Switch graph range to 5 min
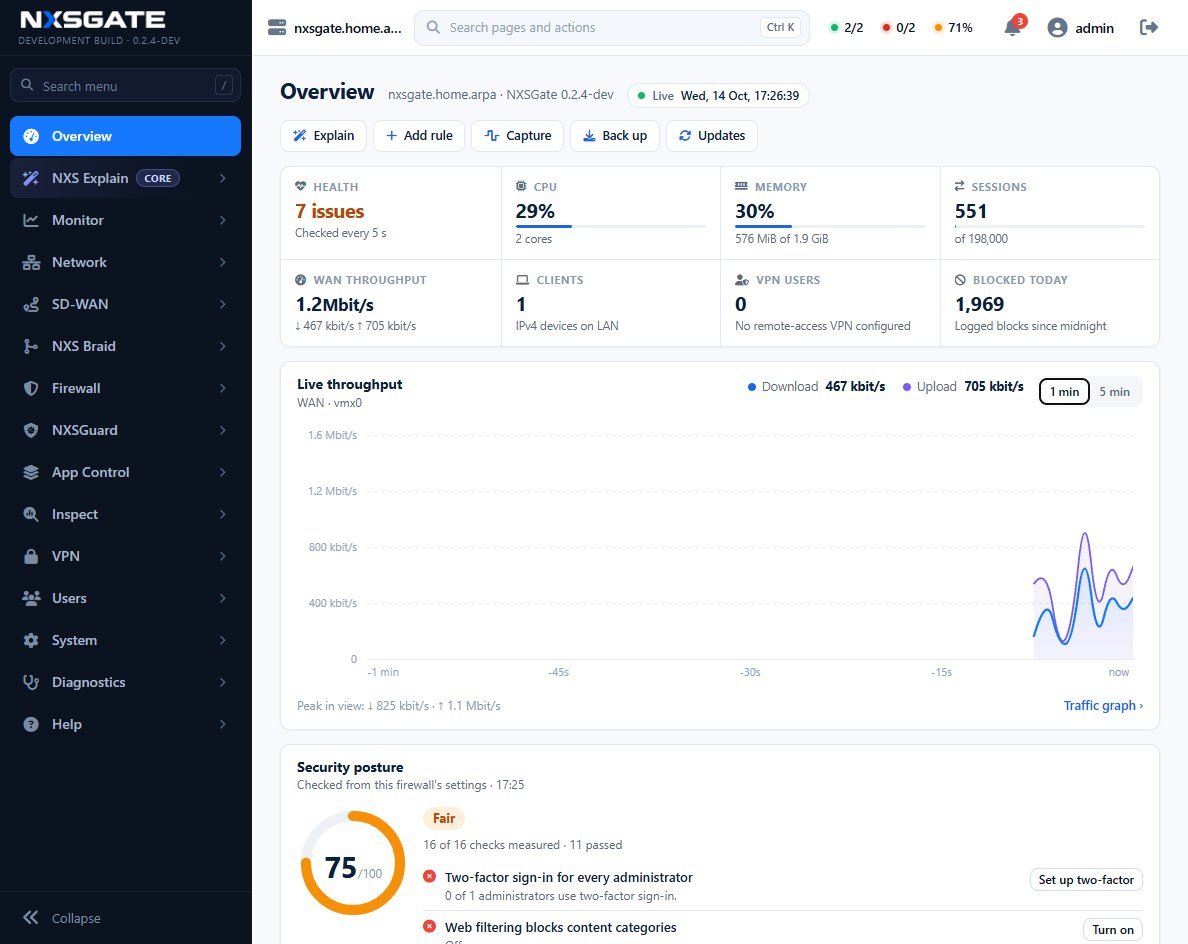 [x=1115, y=392]
